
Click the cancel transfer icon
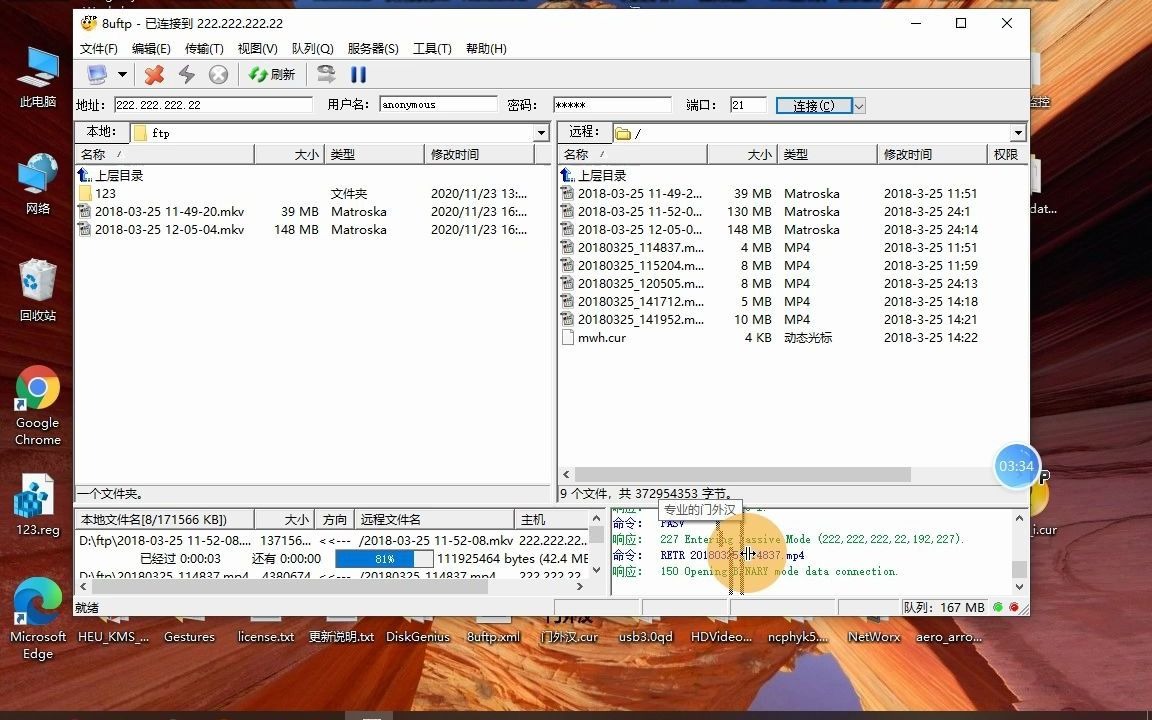[x=218, y=74]
